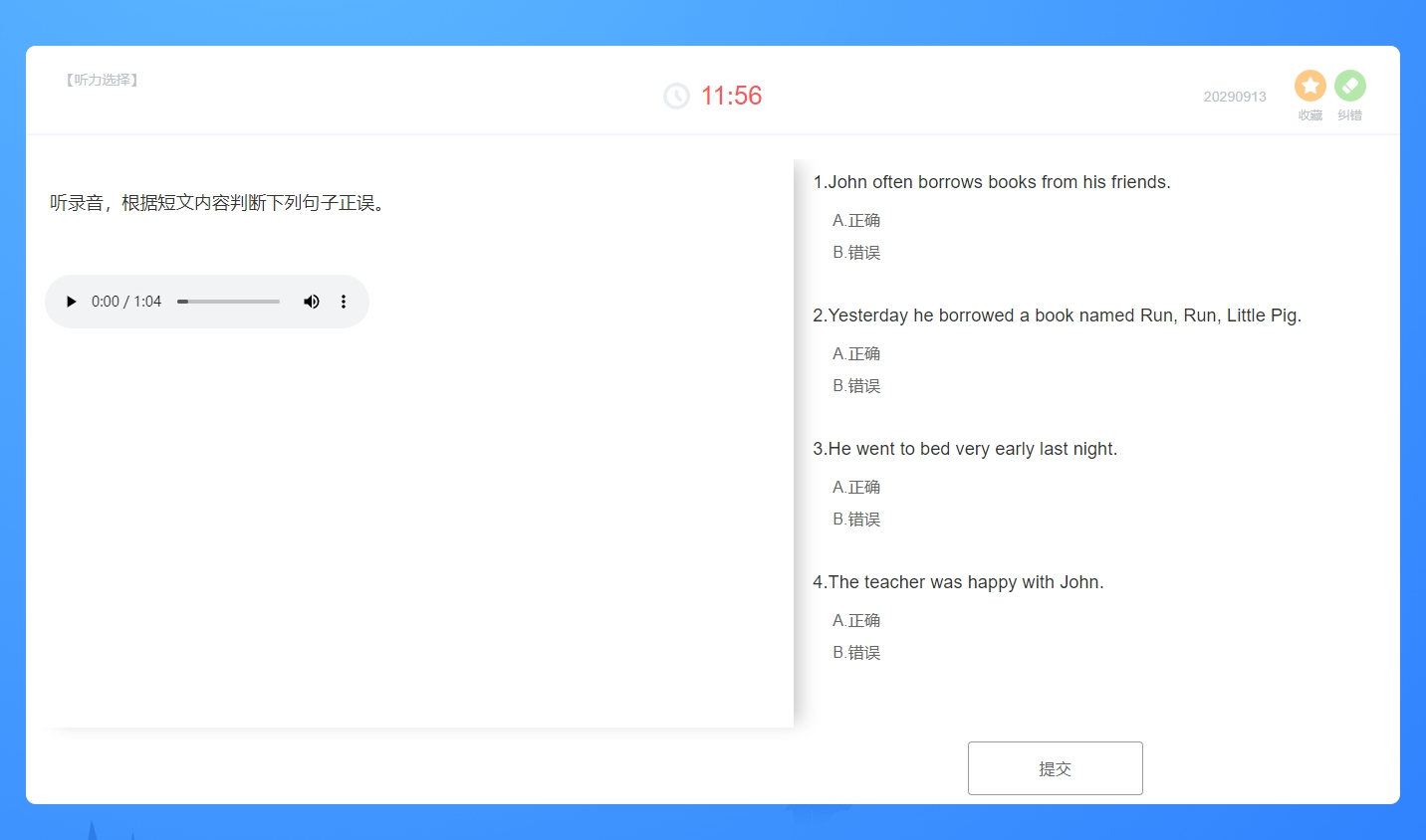Click the red countdown time 11:56
Screen dimensions: 1426x840
coord(731,97)
